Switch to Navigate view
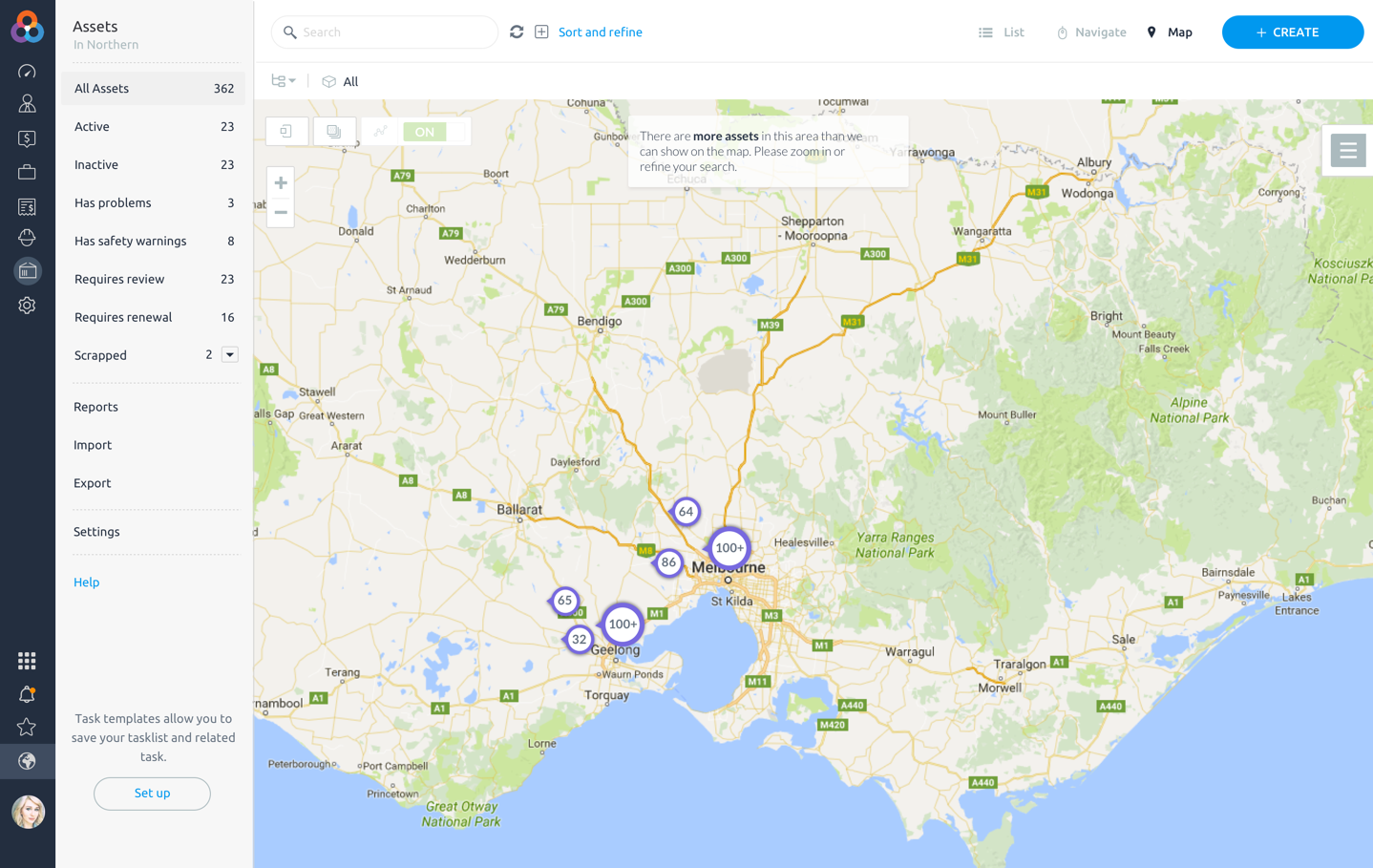 pos(1090,32)
